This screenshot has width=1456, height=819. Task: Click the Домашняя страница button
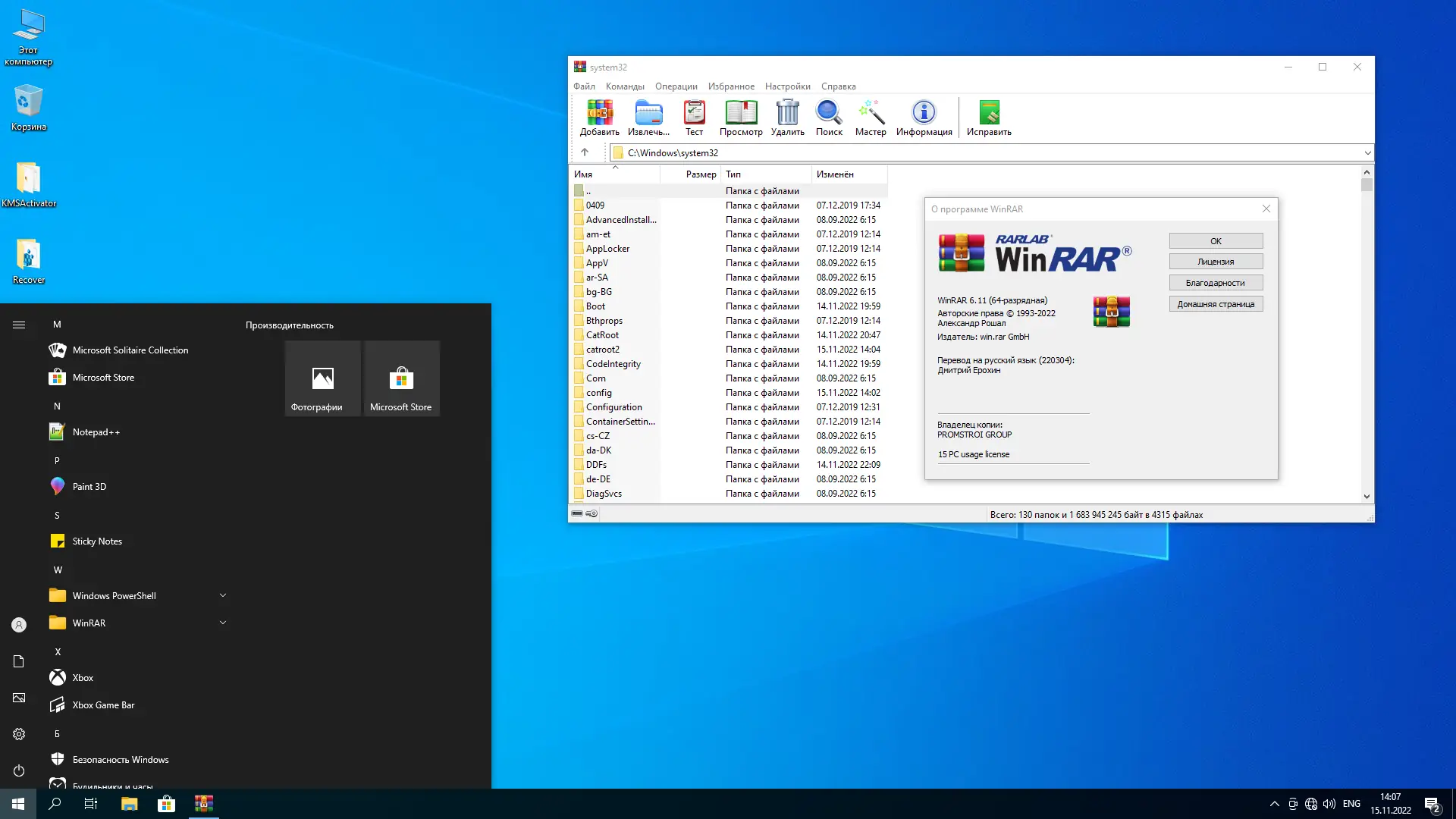[1216, 304]
